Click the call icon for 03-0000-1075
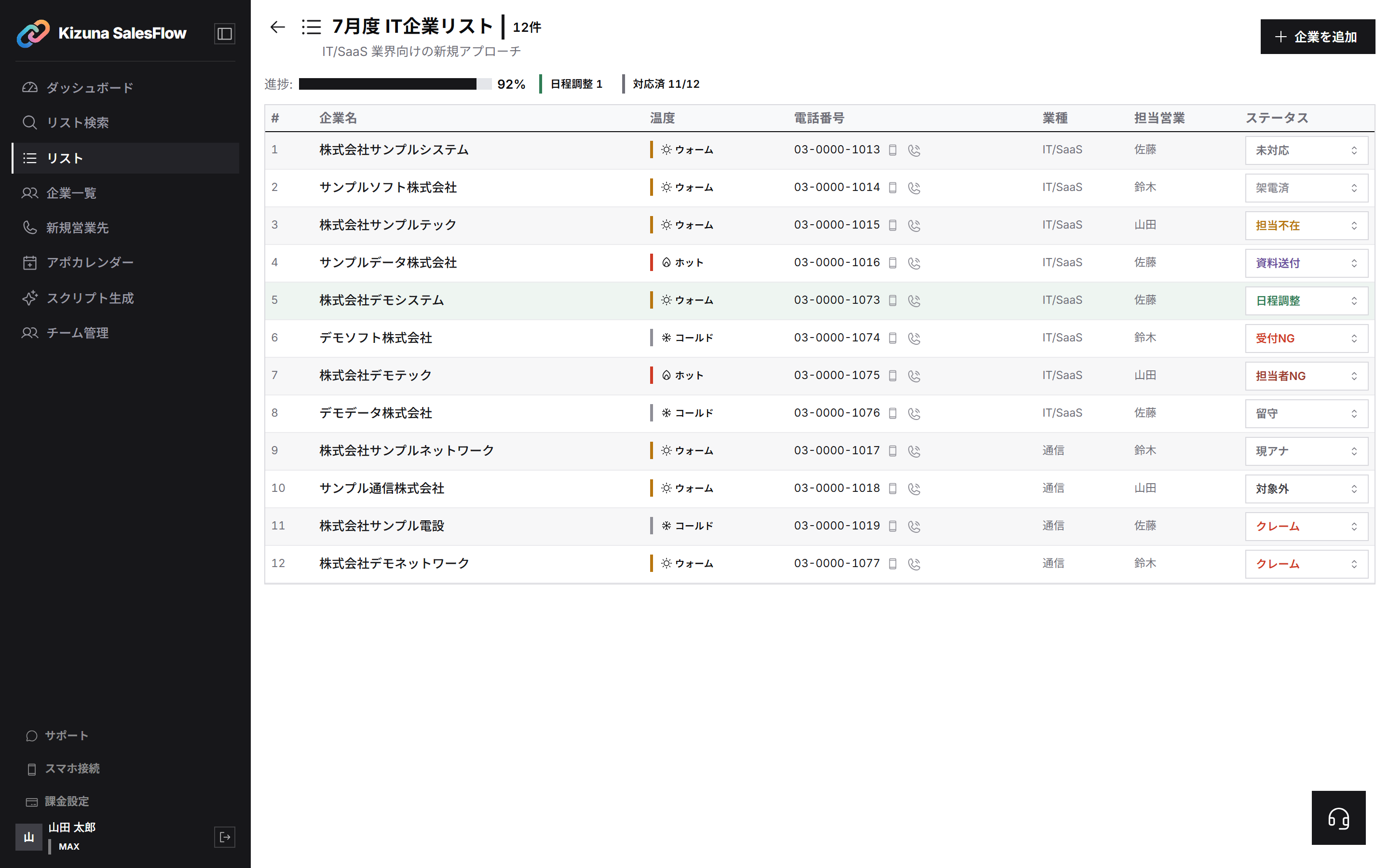 click(914, 376)
